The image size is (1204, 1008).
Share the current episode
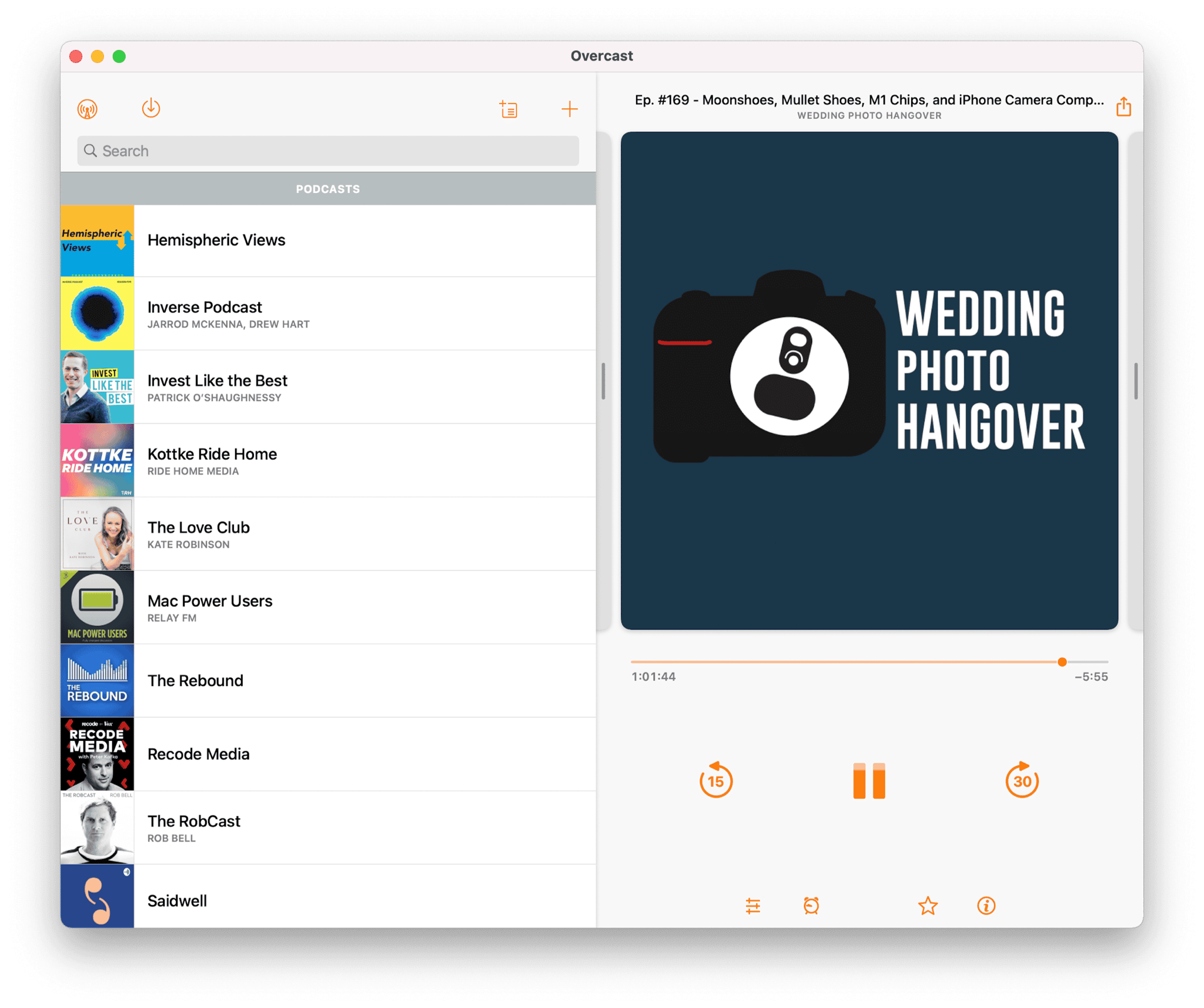tap(1123, 107)
